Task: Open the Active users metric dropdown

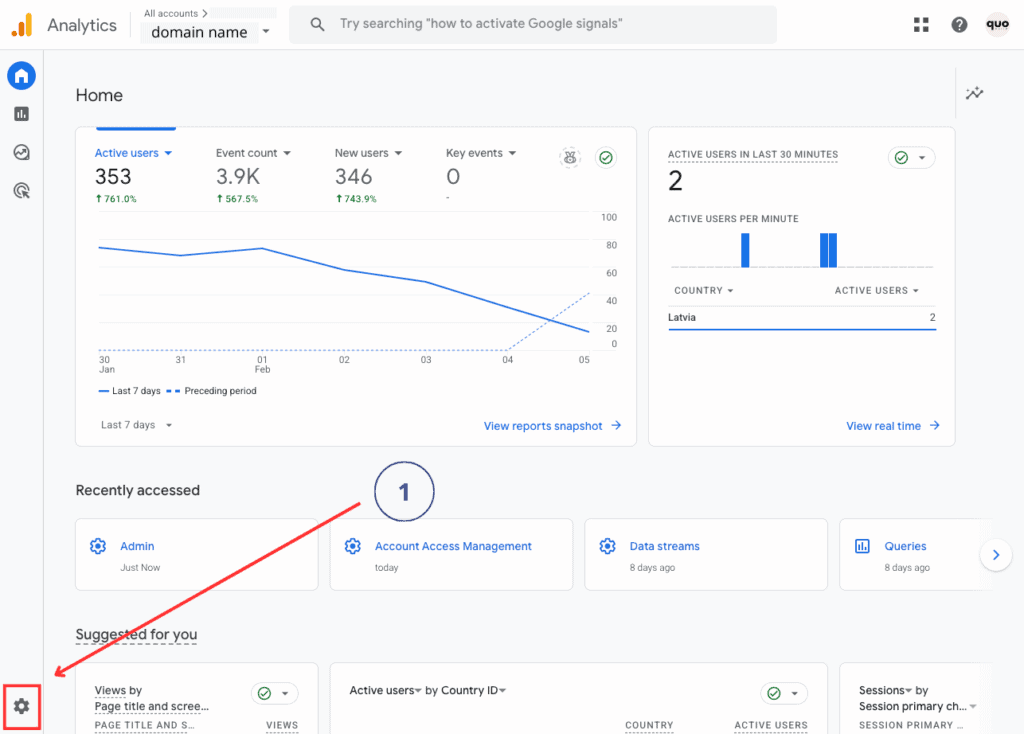Action: [133, 153]
